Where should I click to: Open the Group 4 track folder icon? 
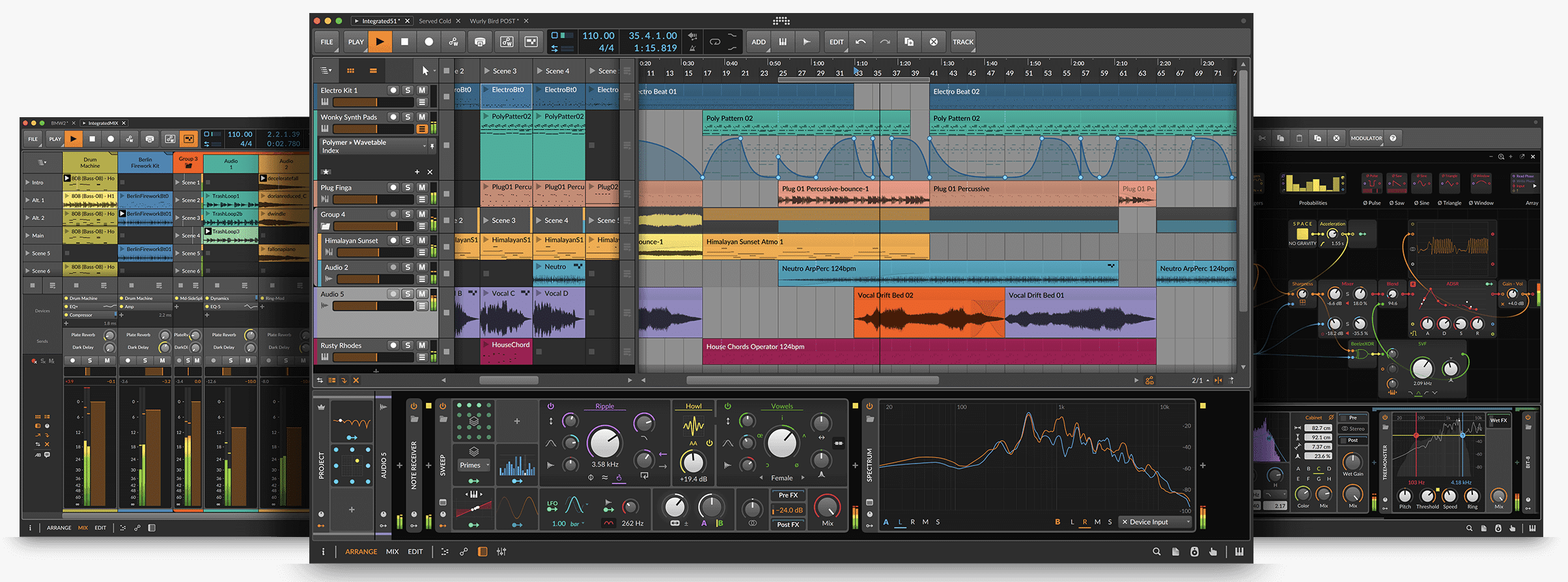coord(326,227)
